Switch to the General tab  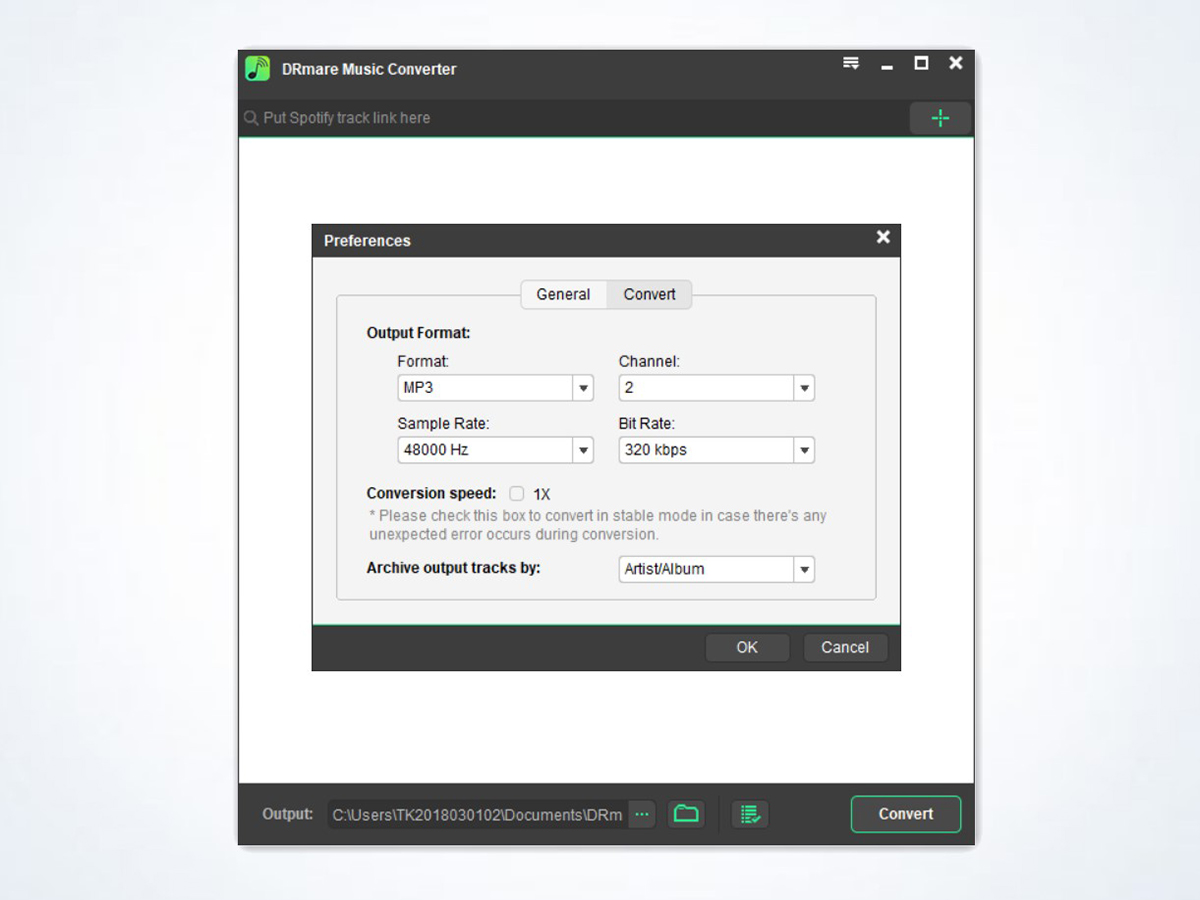tap(563, 294)
